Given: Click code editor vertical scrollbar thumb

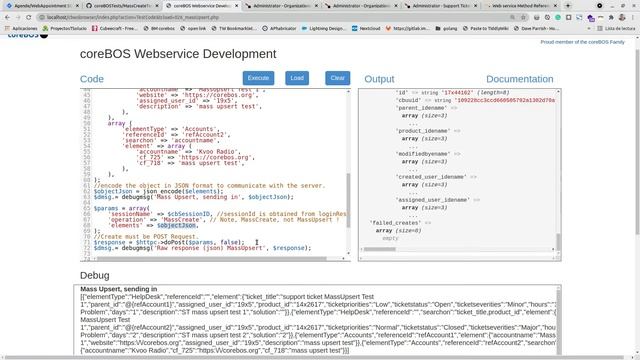Looking at the screenshot, I should point(348,200).
